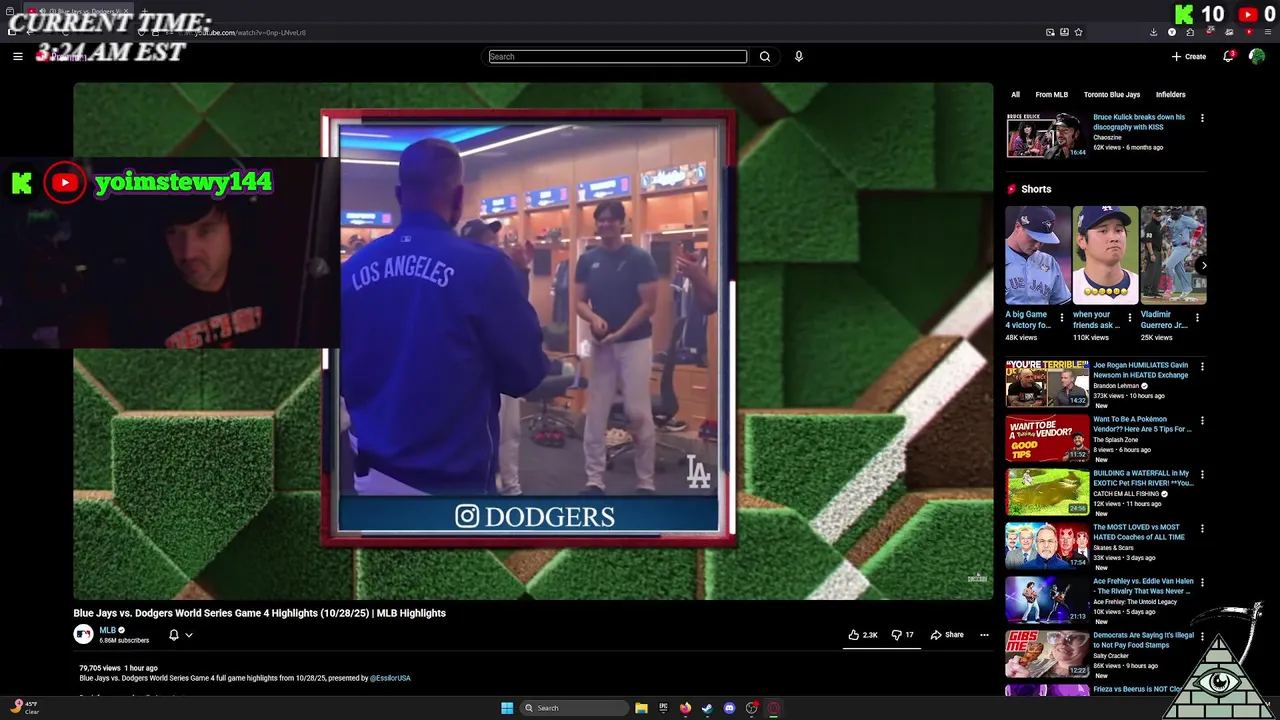Open Discord from the taskbar
This screenshot has width=1280, height=720.
click(729, 708)
